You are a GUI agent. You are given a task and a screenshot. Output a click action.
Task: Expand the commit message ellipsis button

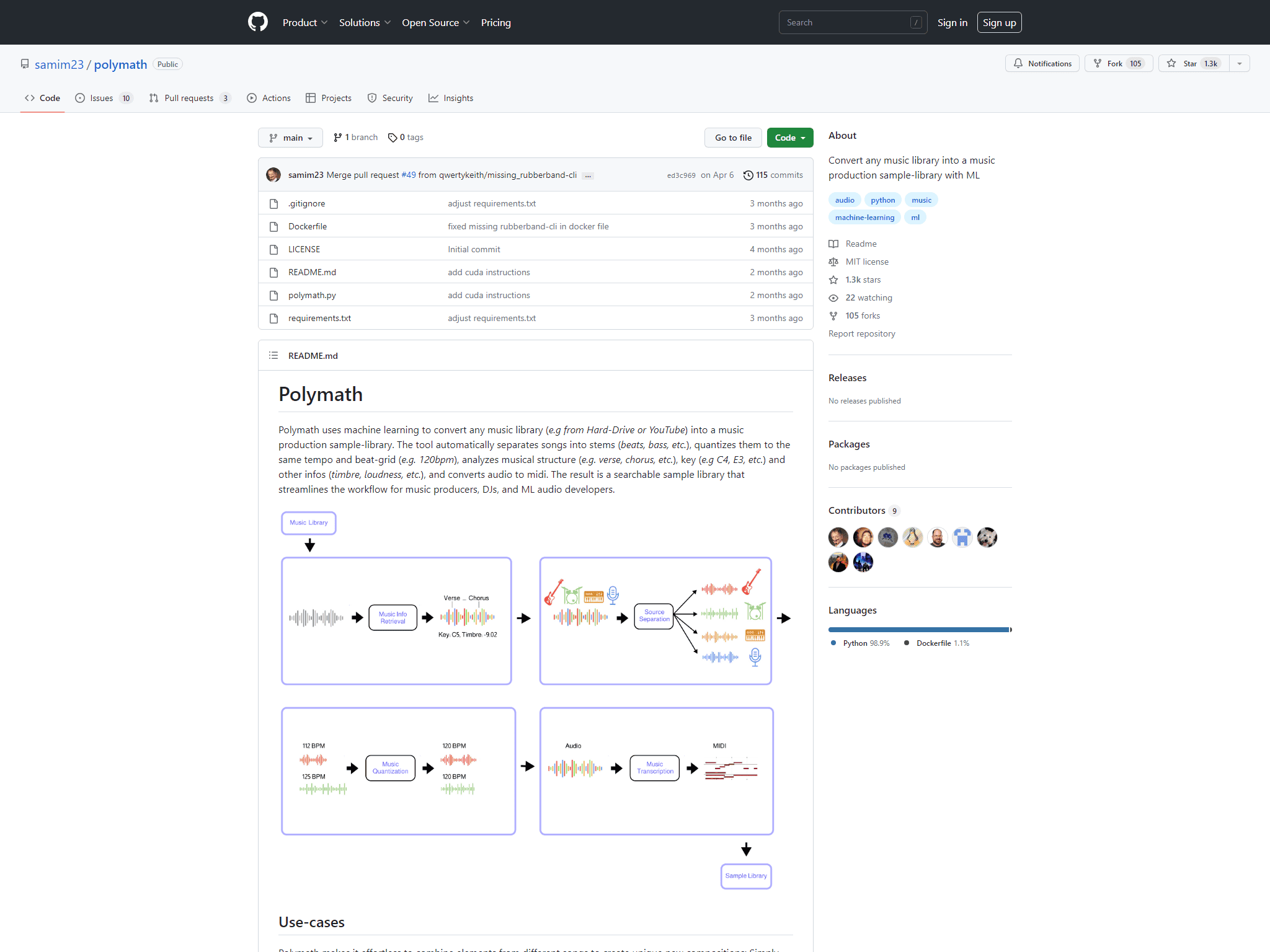[588, 175]
